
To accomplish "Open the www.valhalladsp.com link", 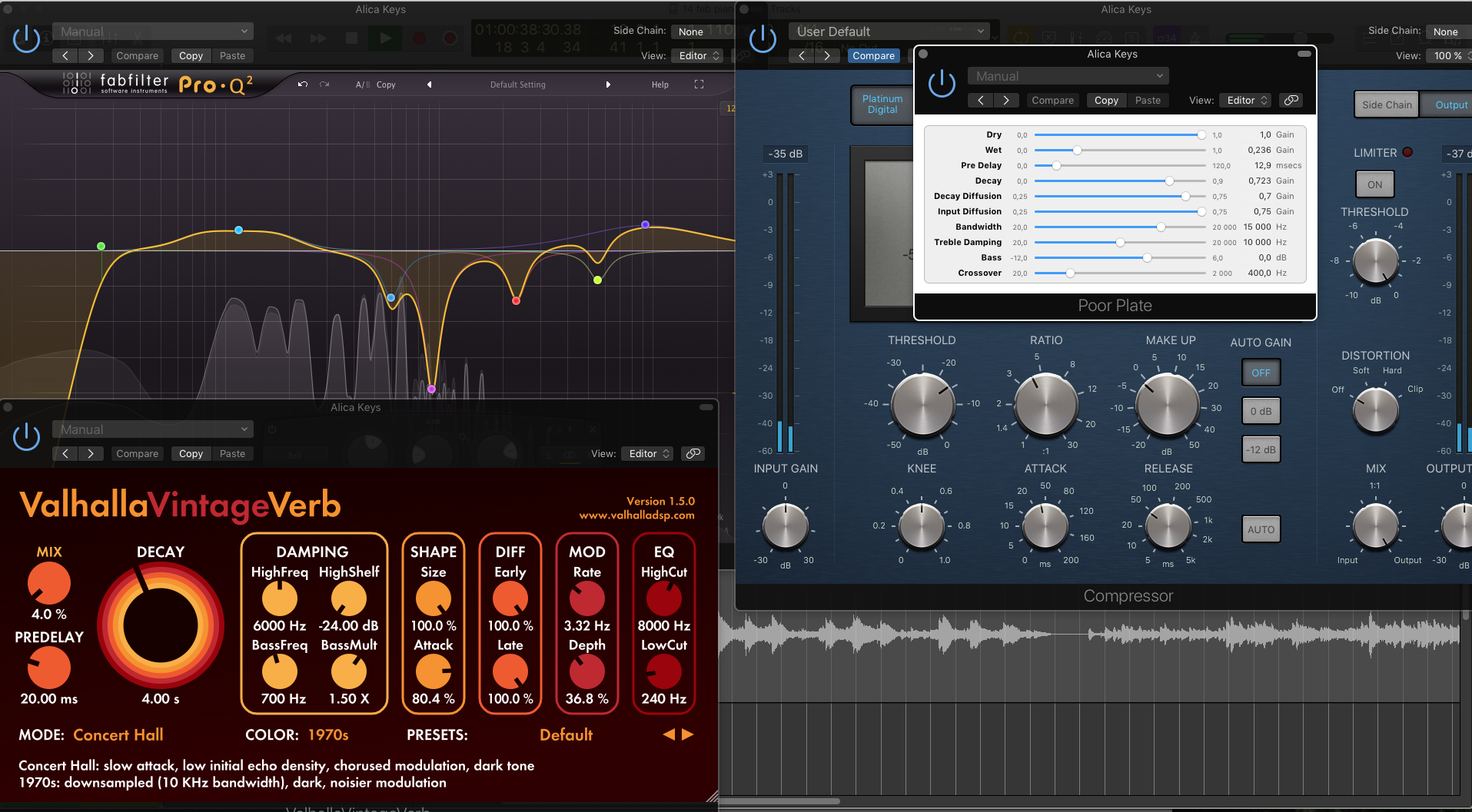I will coord(636,515).
